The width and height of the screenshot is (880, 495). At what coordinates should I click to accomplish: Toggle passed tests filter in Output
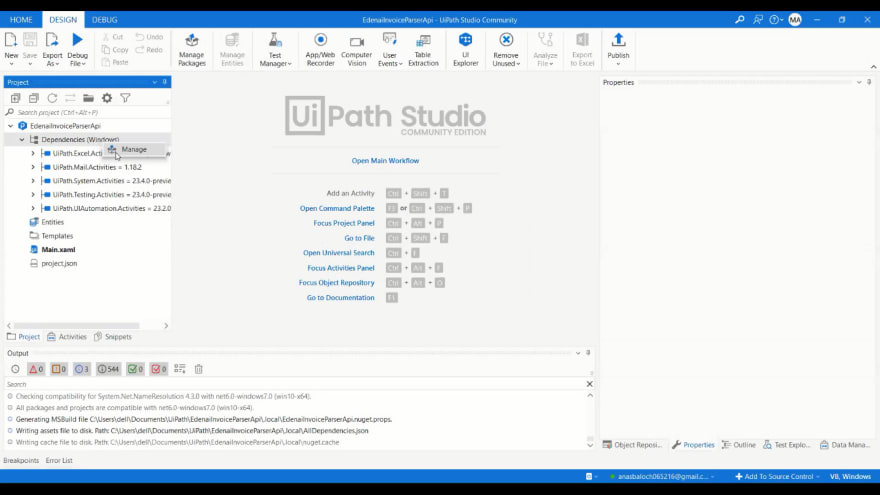coord(135,369)
